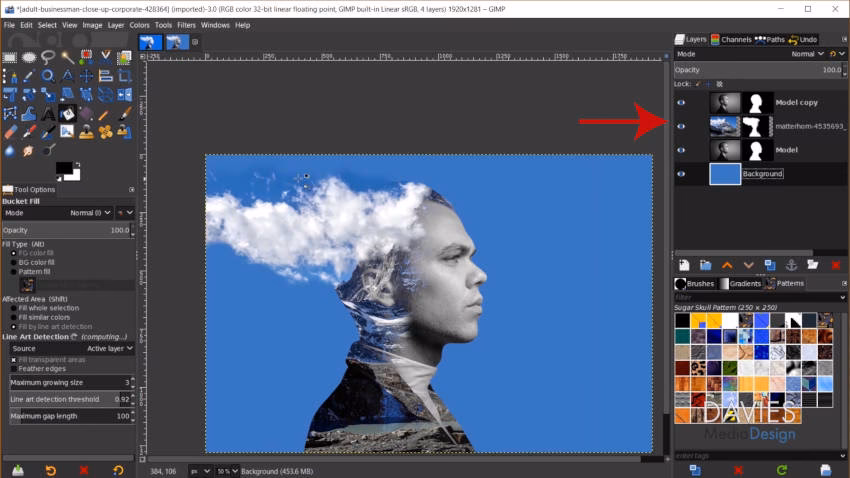Image resolution: width=850 pixels, height=478 pixels.
Task: Select the Alignment tool
Action: coord(105,76)
